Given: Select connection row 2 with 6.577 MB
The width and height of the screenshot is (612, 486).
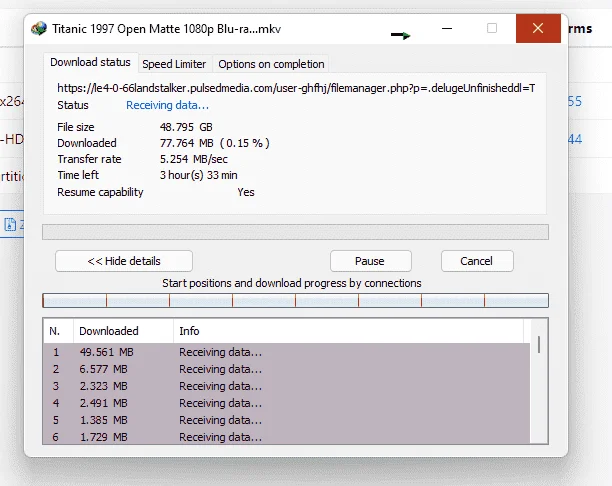Looking at the screenshot, I should pyautogui.click(x=286, y=369).
